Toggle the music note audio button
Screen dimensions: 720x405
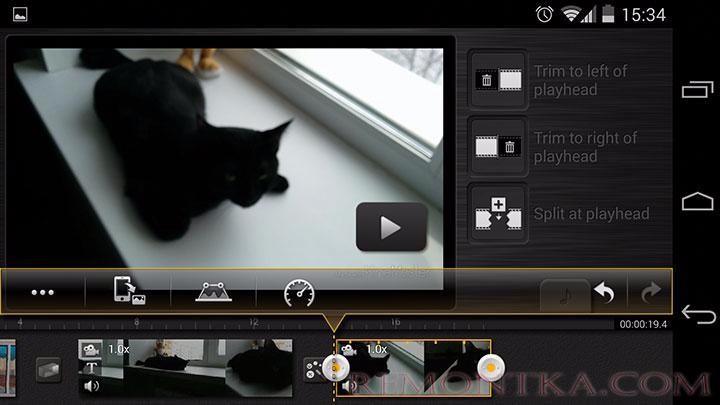[564, 294]
